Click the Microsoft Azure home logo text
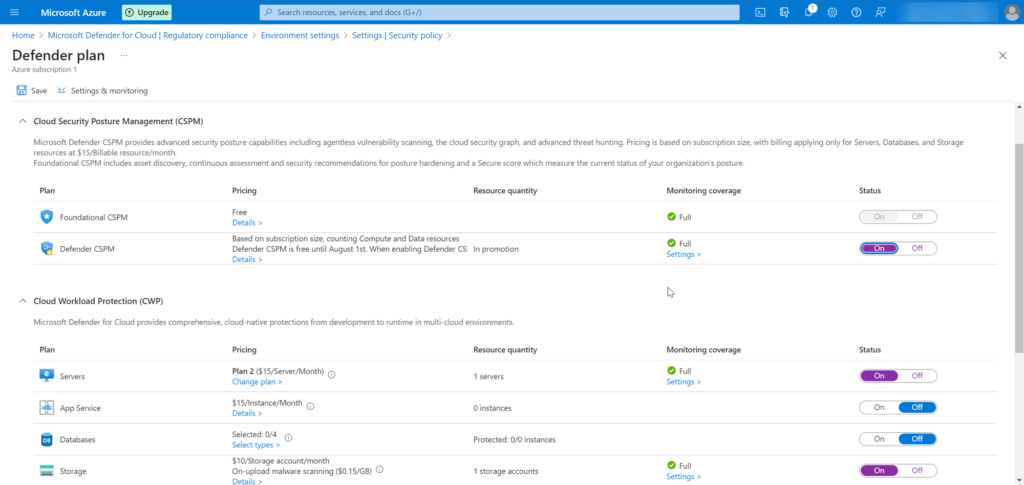 (73, 12)
